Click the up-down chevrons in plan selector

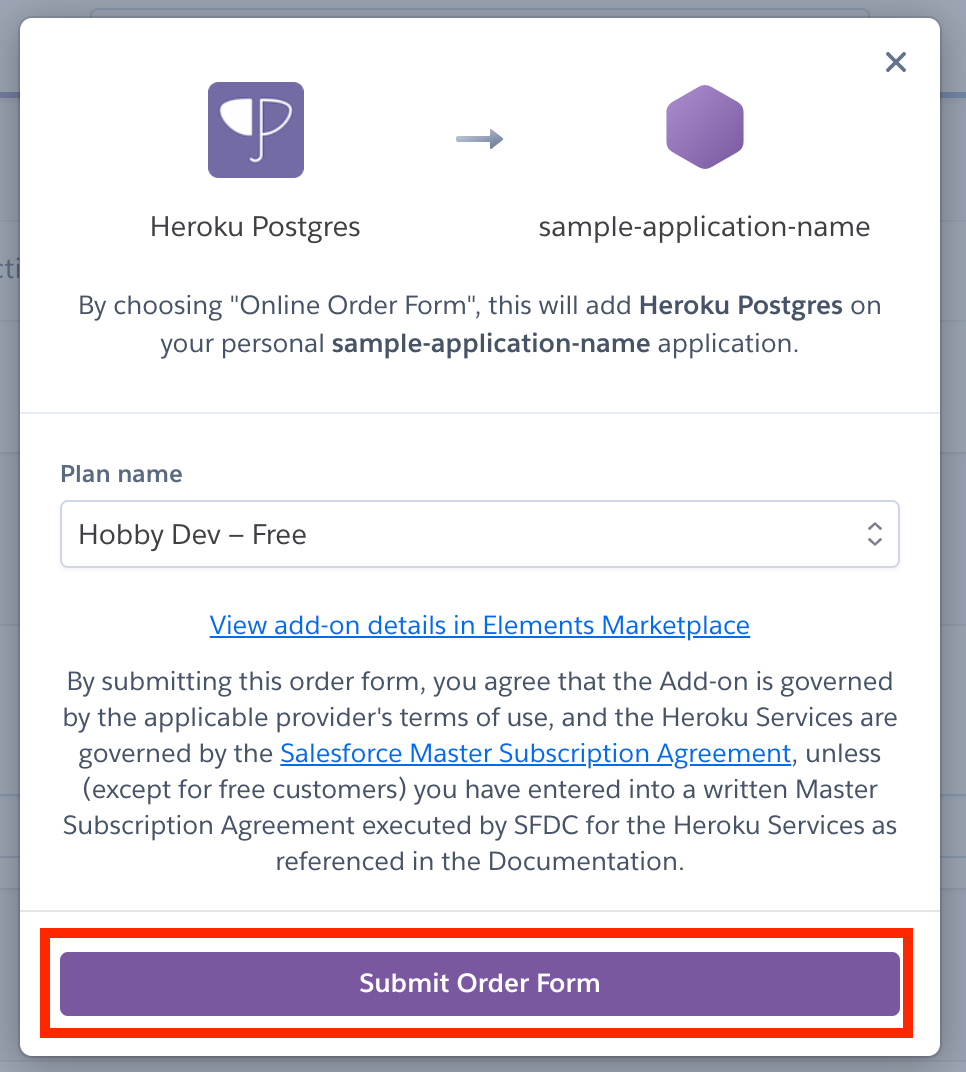(x=874, y=534)
